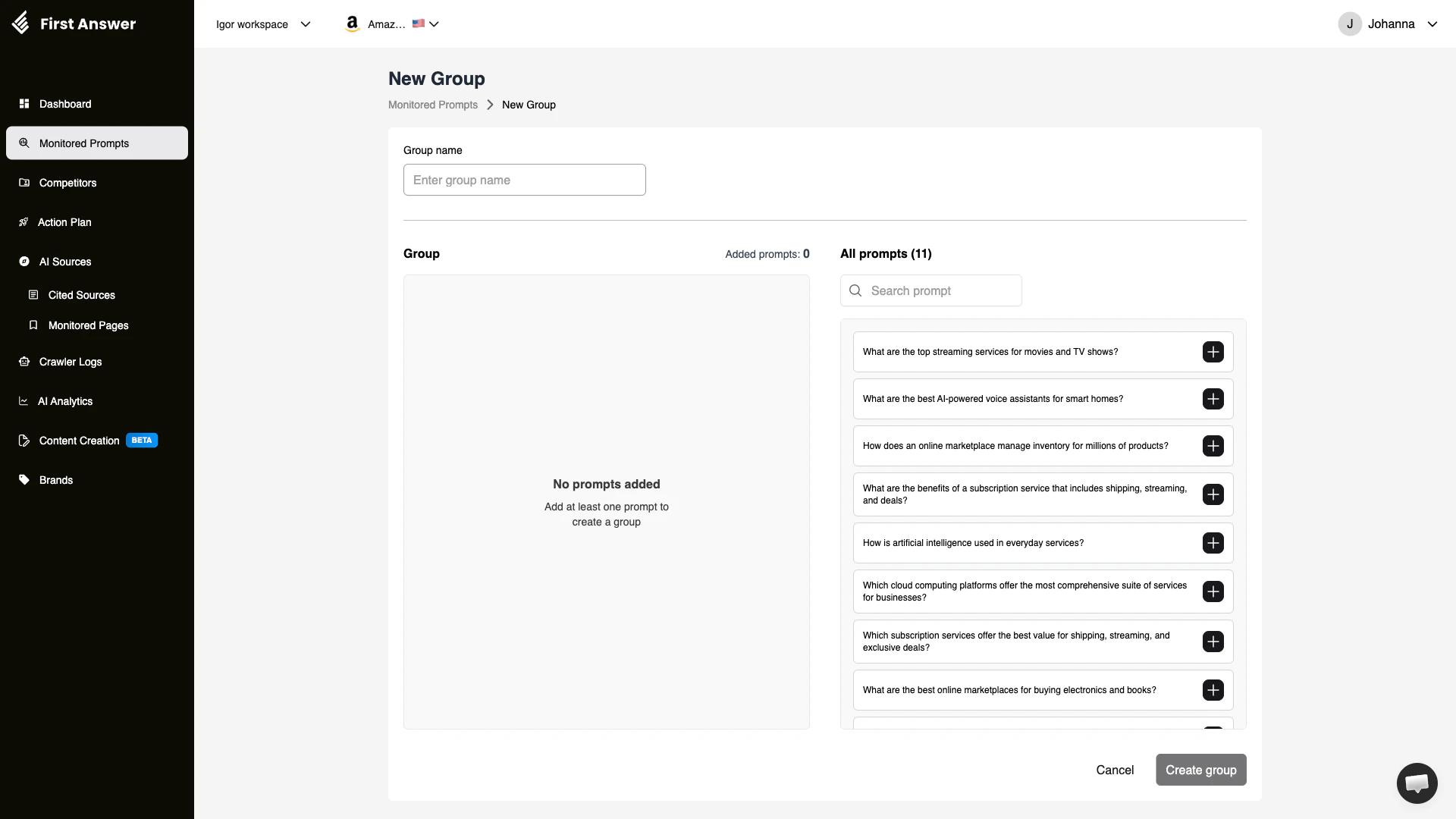Click the Create group button
Screen dimensions: 1456x819
tap(1200, 770)
